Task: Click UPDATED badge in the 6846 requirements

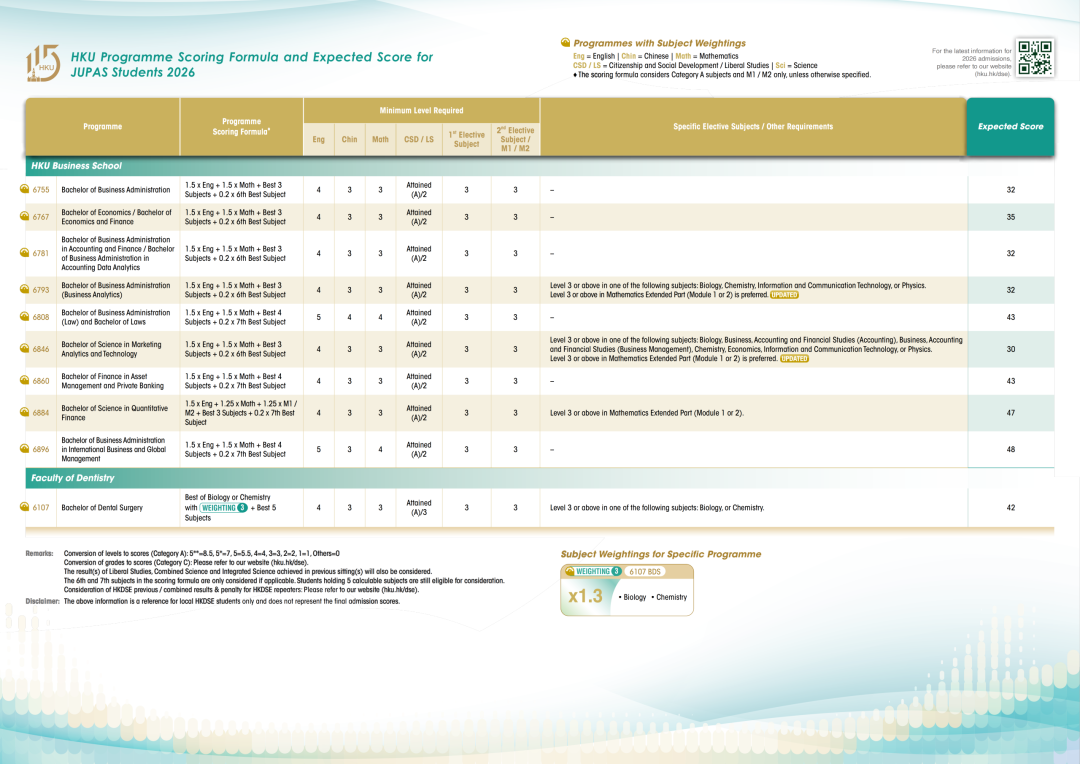Action: [794, 359]
